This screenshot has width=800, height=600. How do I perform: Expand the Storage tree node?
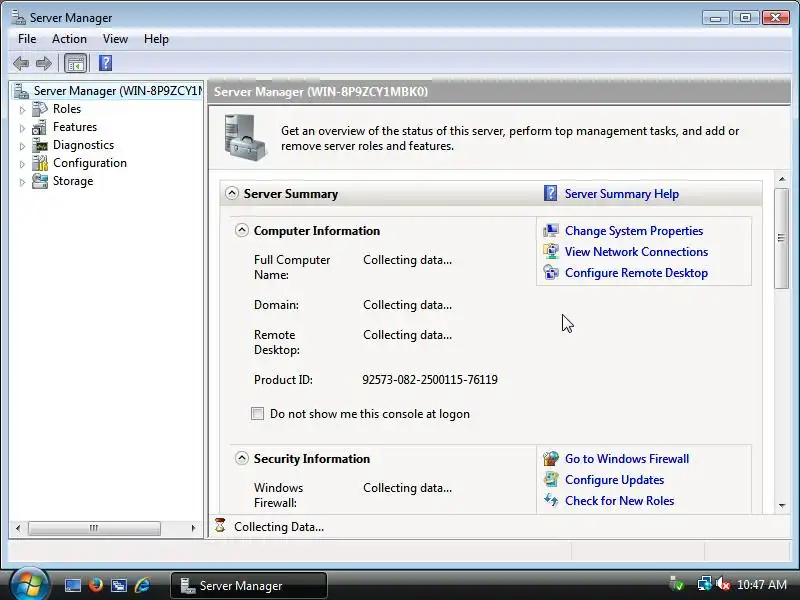pyautogui.click(x=22, y=182)
